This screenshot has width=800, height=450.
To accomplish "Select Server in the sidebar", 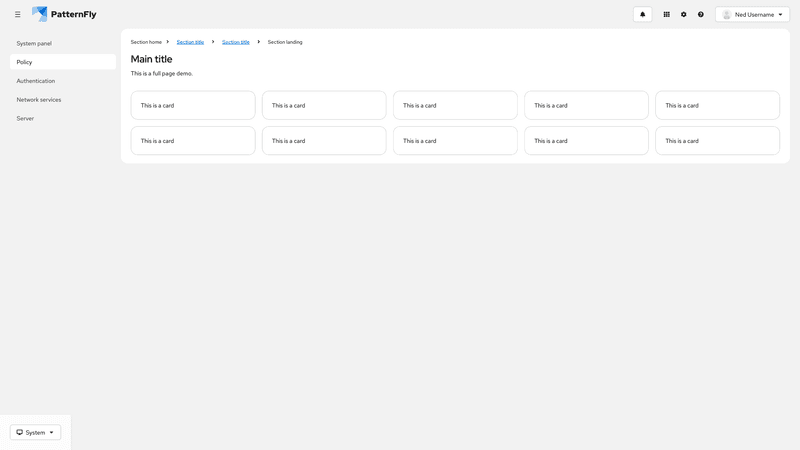I will (25, 118).
